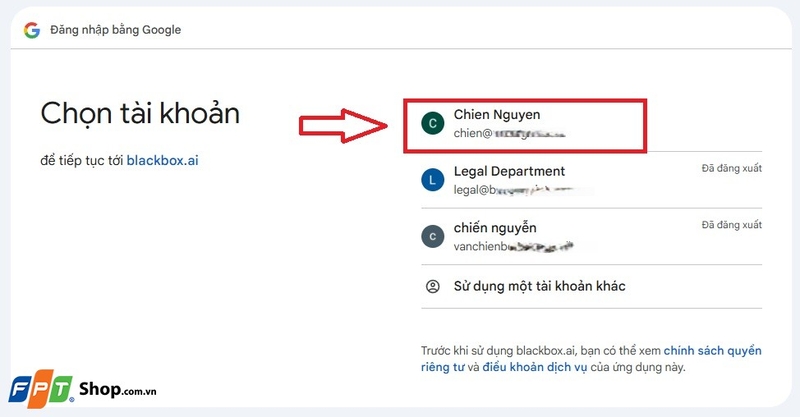Viewport: 800px width, 417px height.
Task: Click Đã đăng xuất beside chiến nguyễn
Action: (731, 225)
